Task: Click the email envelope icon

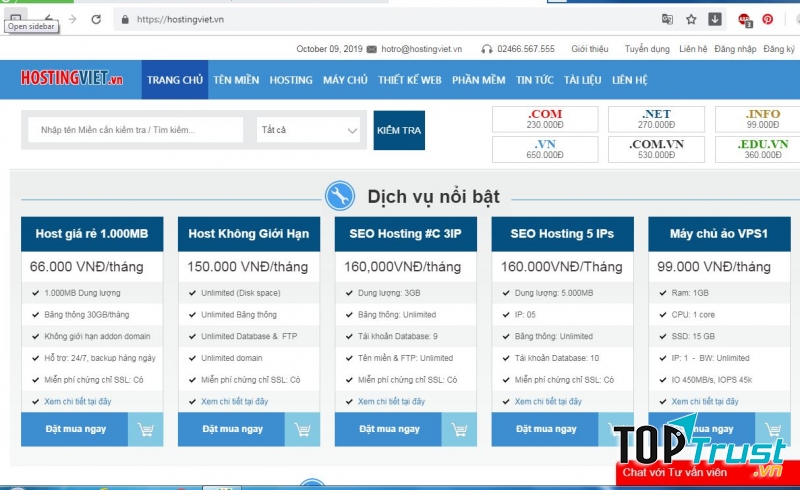Action: (371, 49)
